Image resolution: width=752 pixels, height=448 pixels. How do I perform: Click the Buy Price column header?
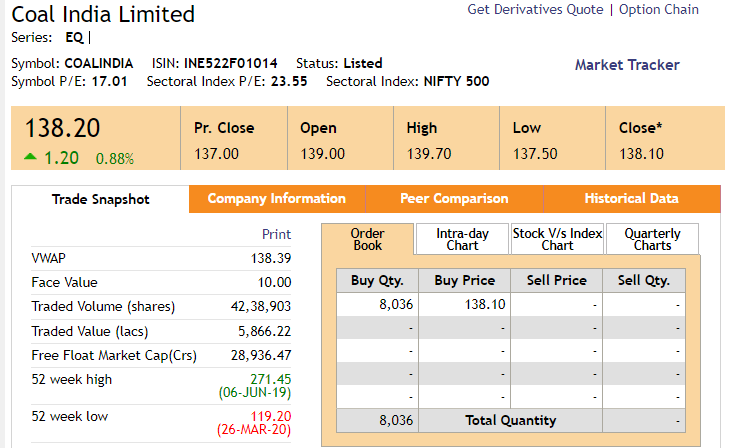pos(465,281)
